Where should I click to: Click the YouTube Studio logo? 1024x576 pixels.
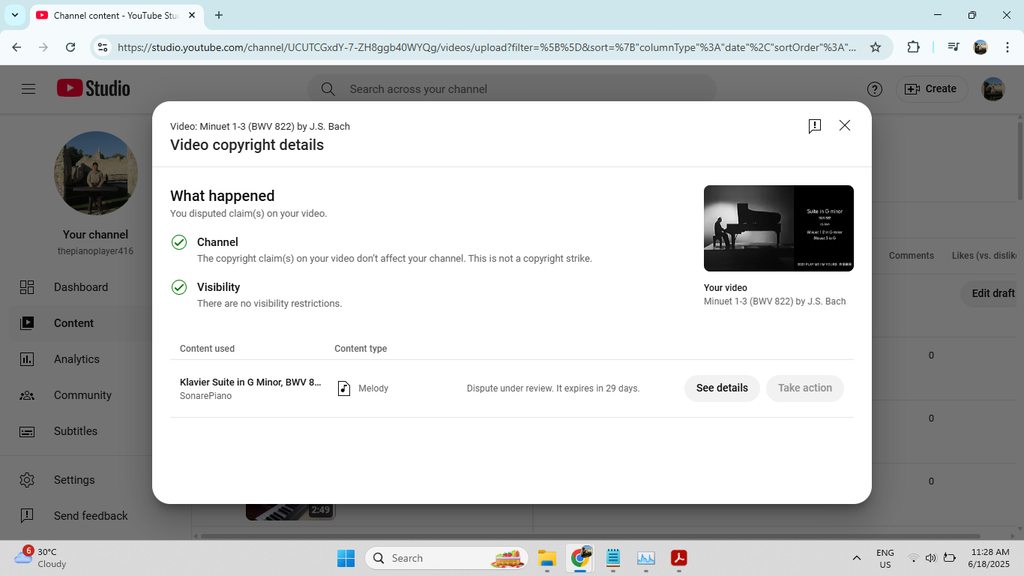click(x=93, y=88)
